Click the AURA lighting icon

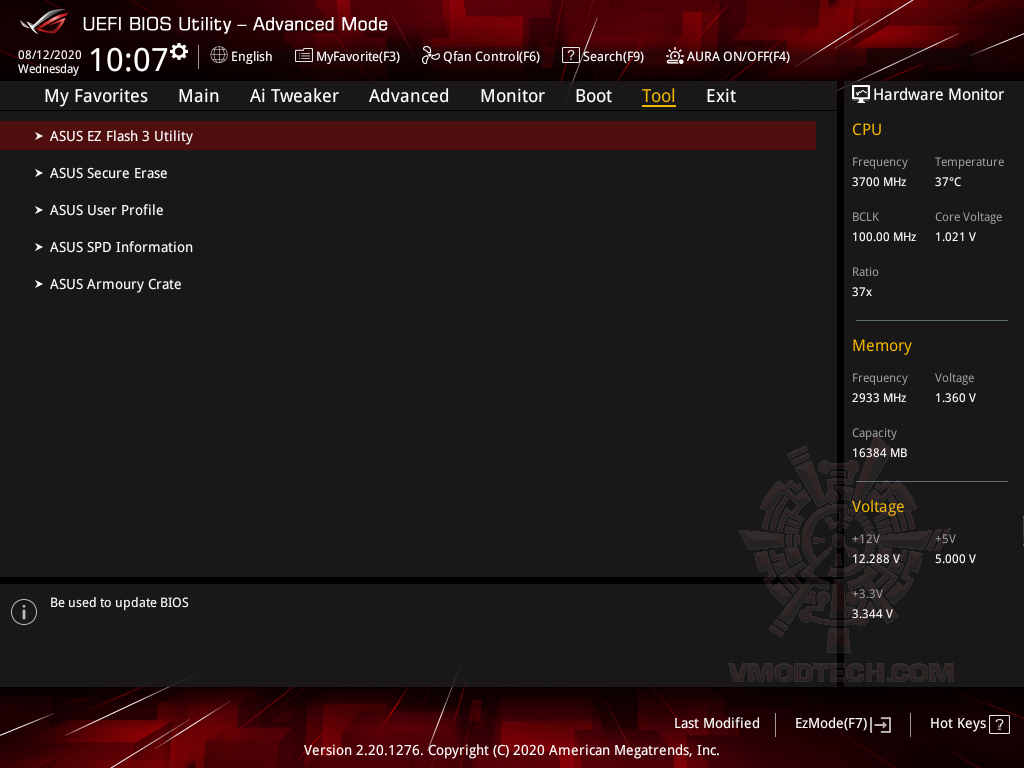(x=675, y=56)
